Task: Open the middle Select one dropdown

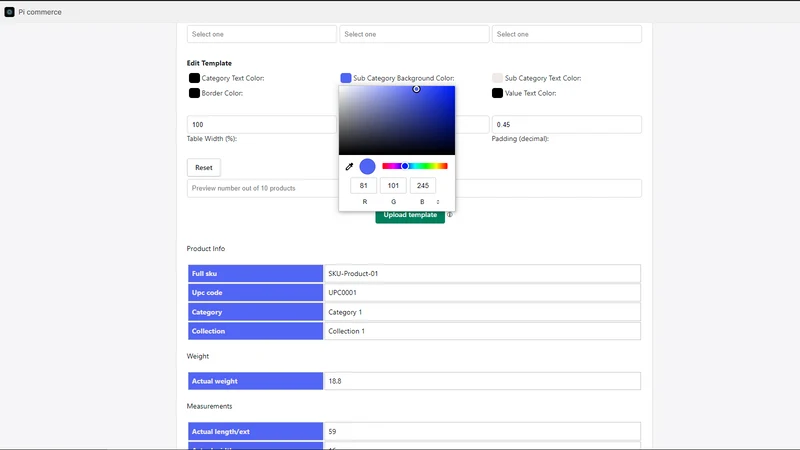Action: pos(414,34)
